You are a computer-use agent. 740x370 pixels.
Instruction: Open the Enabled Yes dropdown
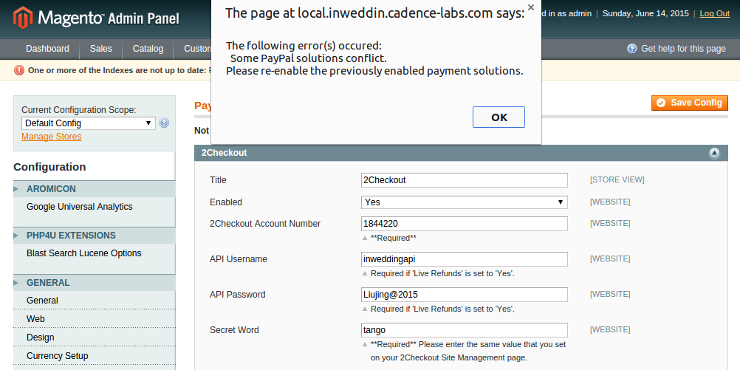coord(464,202)
